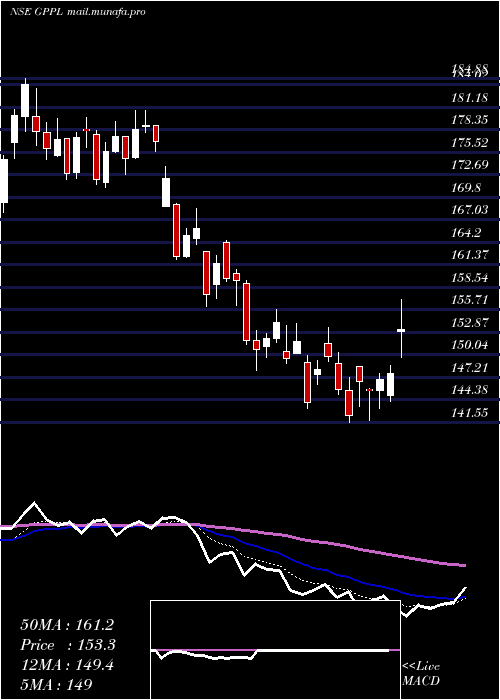
Task: Click the 5MA : 149 readout
Action: coord(56,684)
